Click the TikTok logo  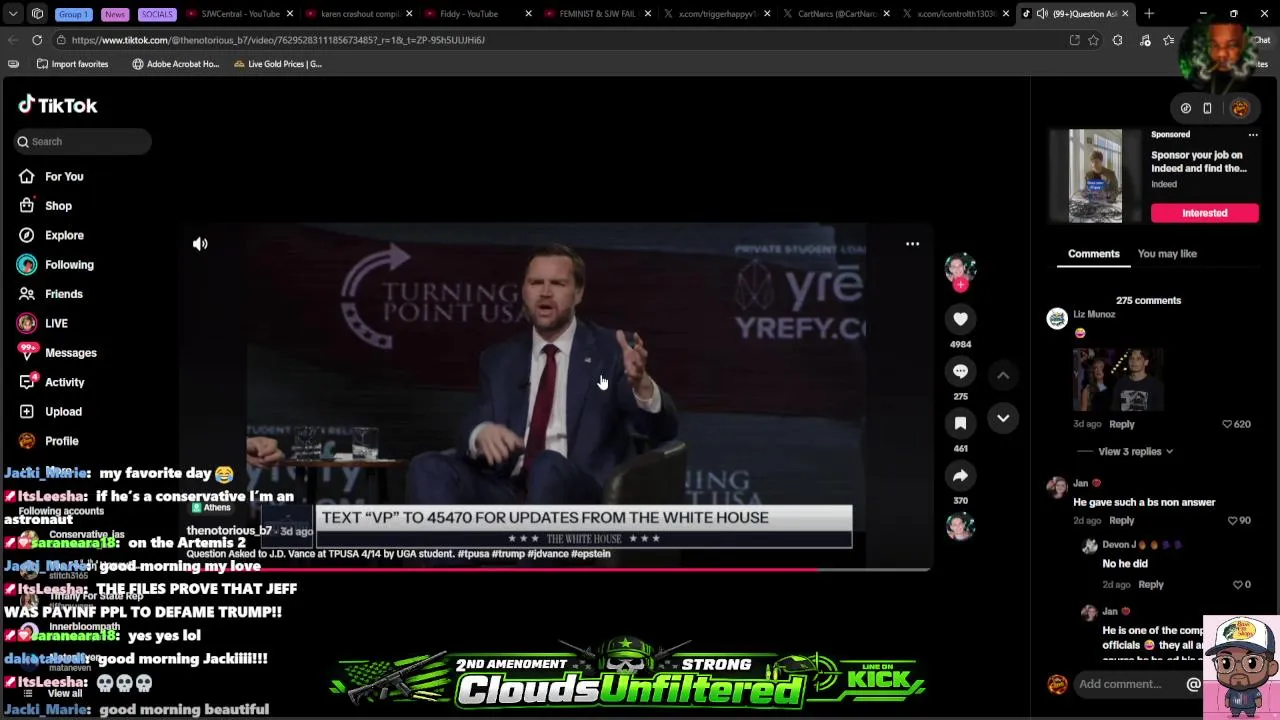[x=57, y=105]
